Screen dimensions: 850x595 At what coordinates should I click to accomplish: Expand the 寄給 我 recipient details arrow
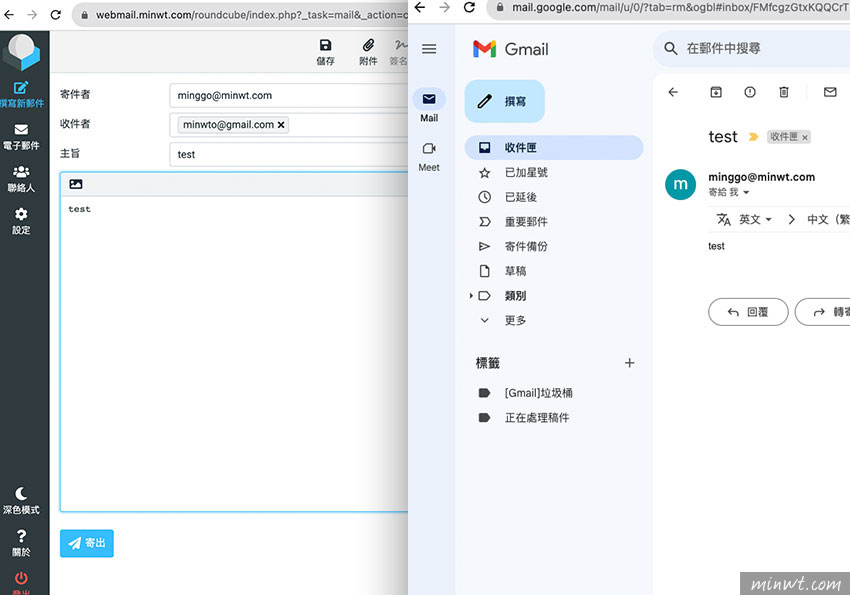pyautogui.click(x=746, y=192)
